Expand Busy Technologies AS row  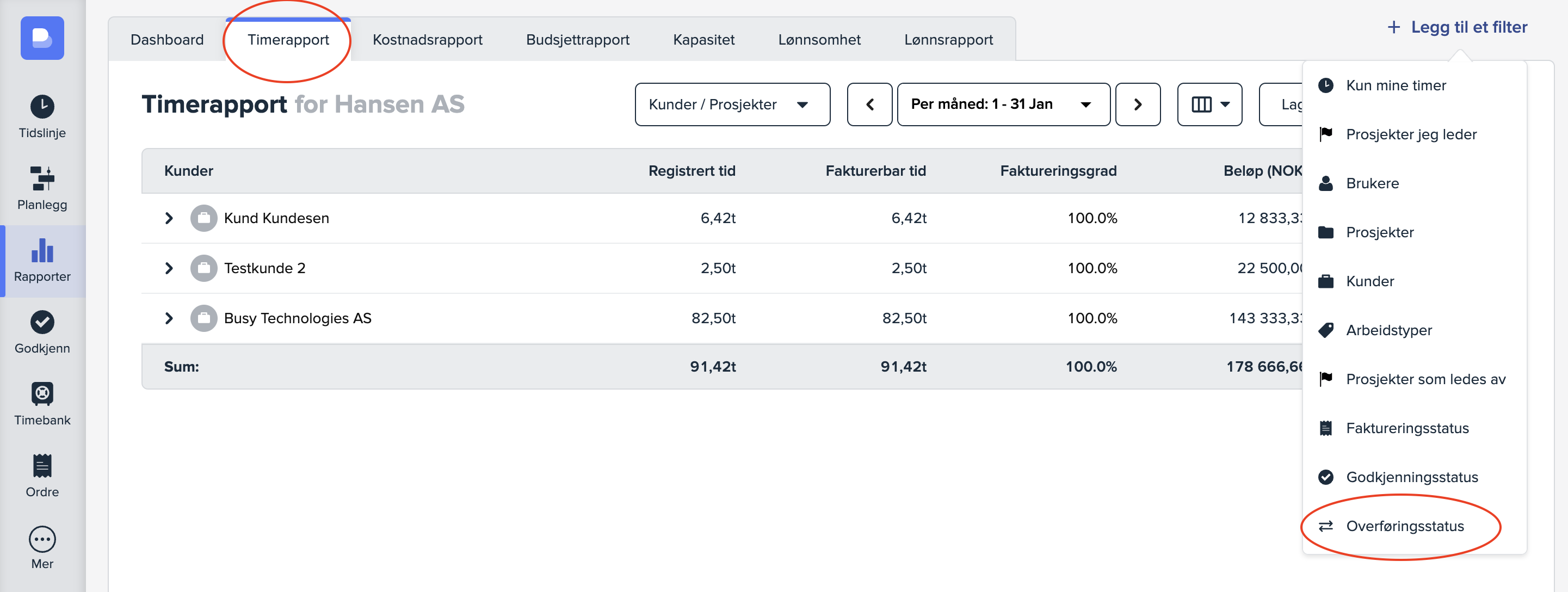pyautogui.click(x=169, y=318)
